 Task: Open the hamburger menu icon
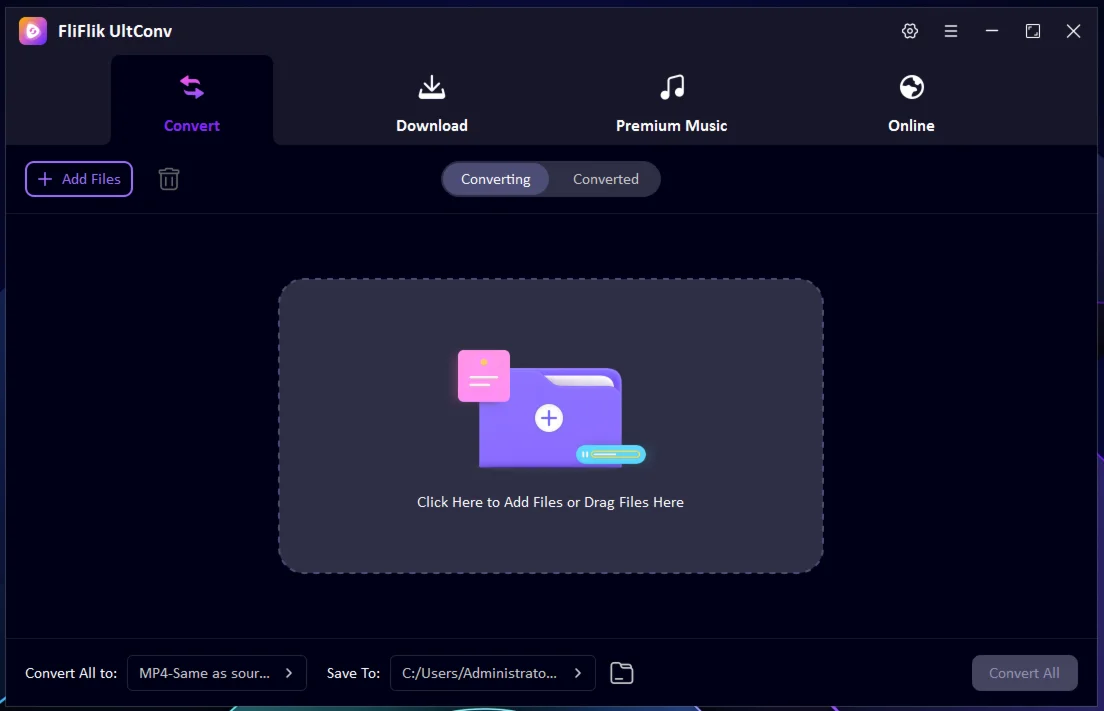(x=951, y=31)
